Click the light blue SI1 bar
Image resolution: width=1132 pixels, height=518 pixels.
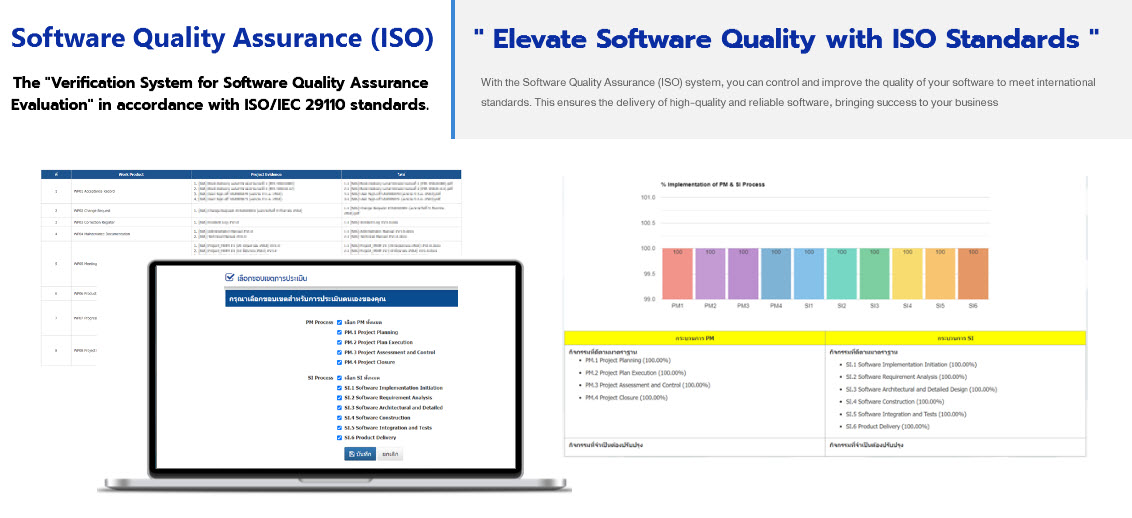pyautogui.click(x=809, y=273)
